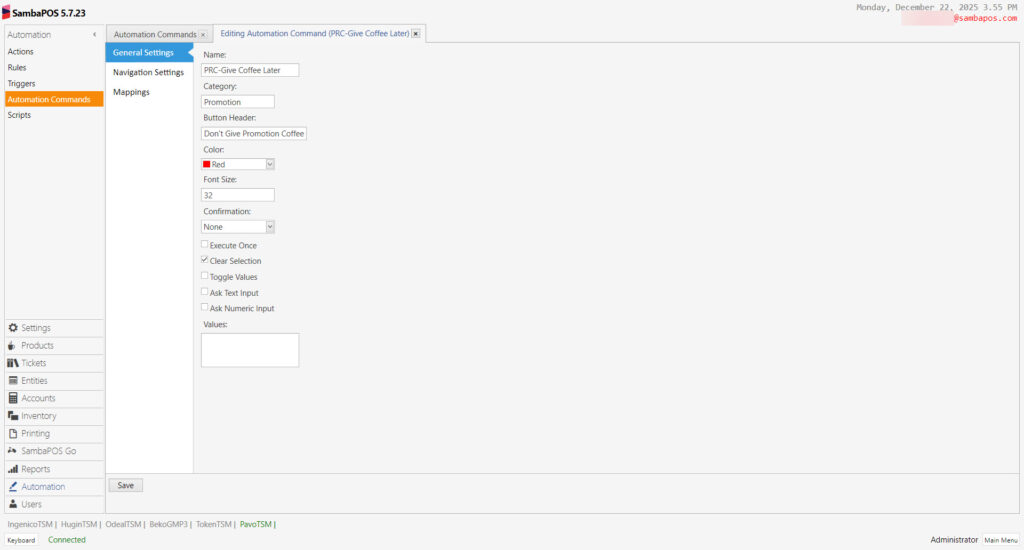Click the Settings gear icon in sidebar
This screenshot has height=550, width=1024.
point(13,328)
